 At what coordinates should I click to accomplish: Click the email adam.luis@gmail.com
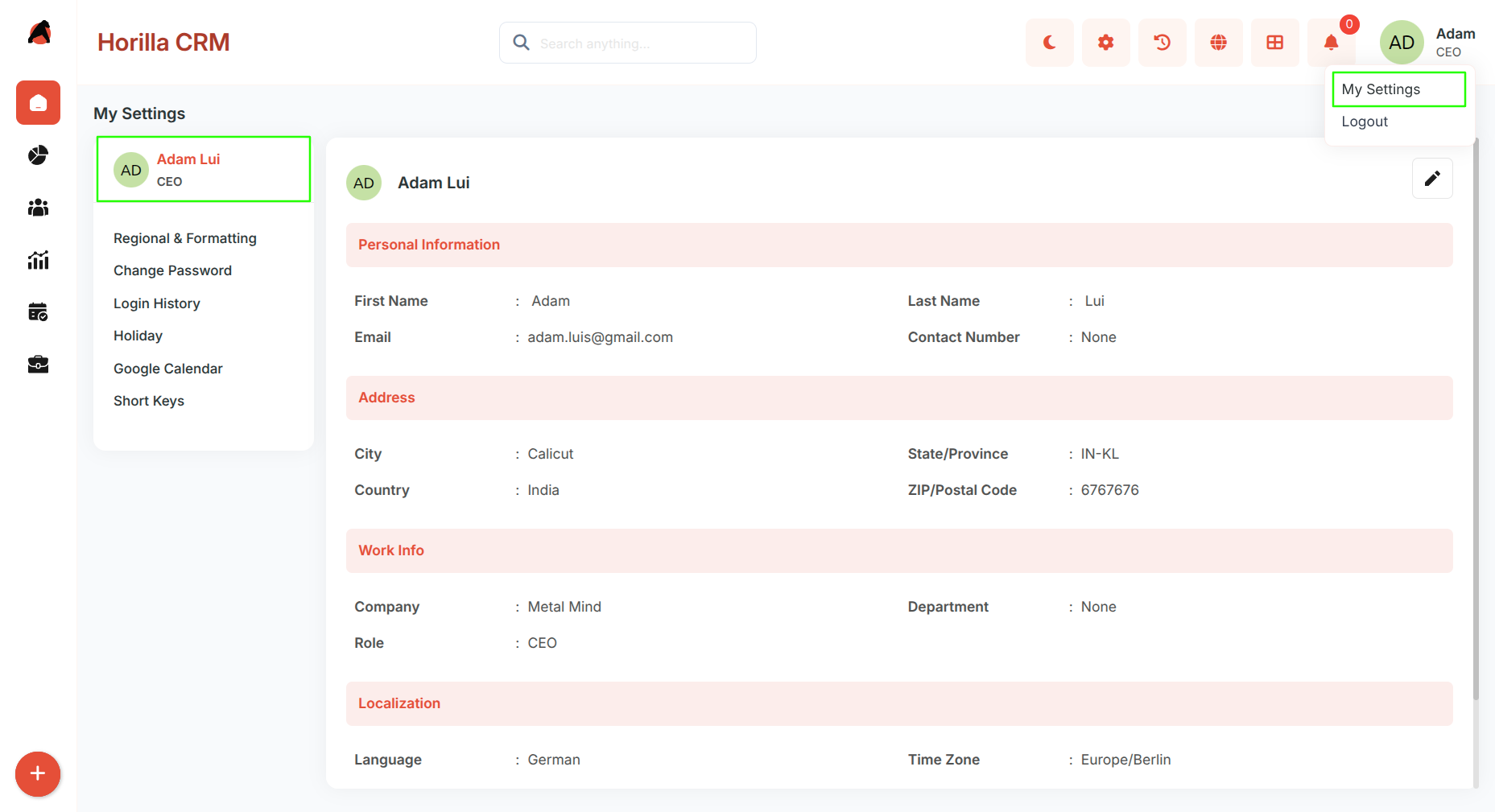tap(601, 337)
